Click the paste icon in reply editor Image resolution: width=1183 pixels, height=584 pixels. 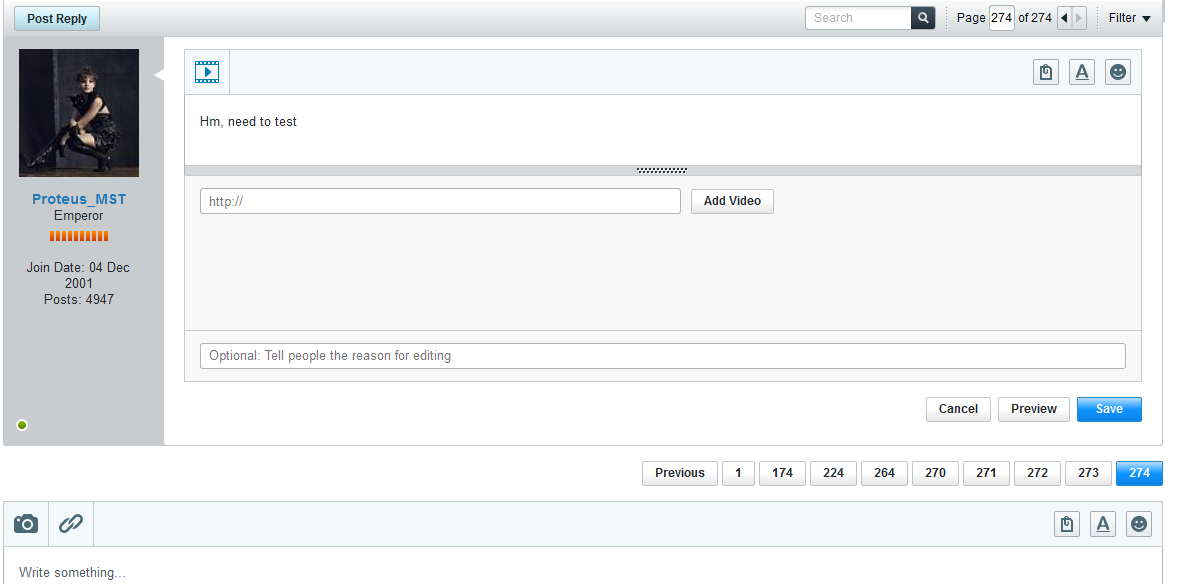coord(1067,524)
